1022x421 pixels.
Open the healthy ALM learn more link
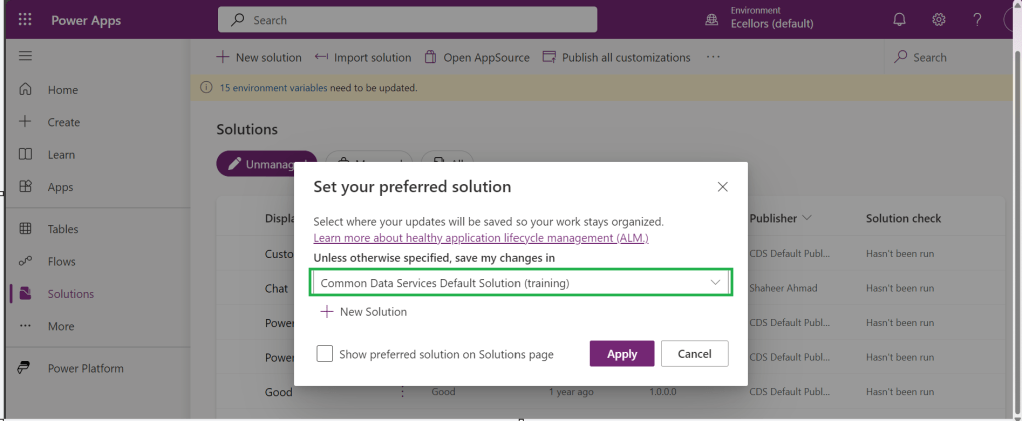481,238
